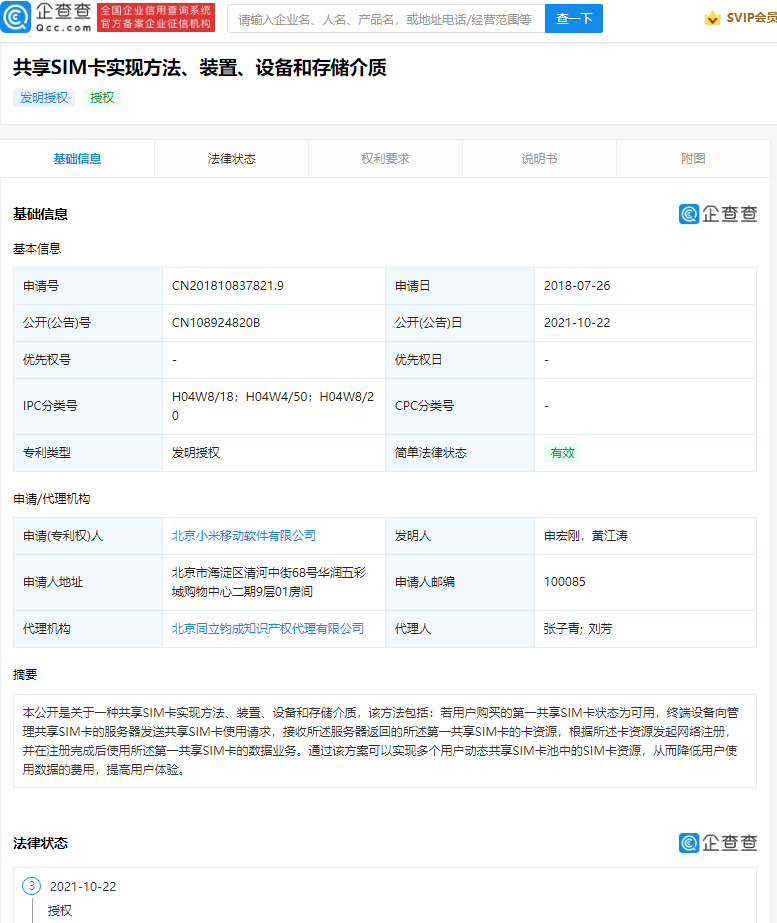Click publication date 2021-10-22 in table
The height and width of the screenshot is (923, 777).
pyautogui.click(x=577, y=323)
